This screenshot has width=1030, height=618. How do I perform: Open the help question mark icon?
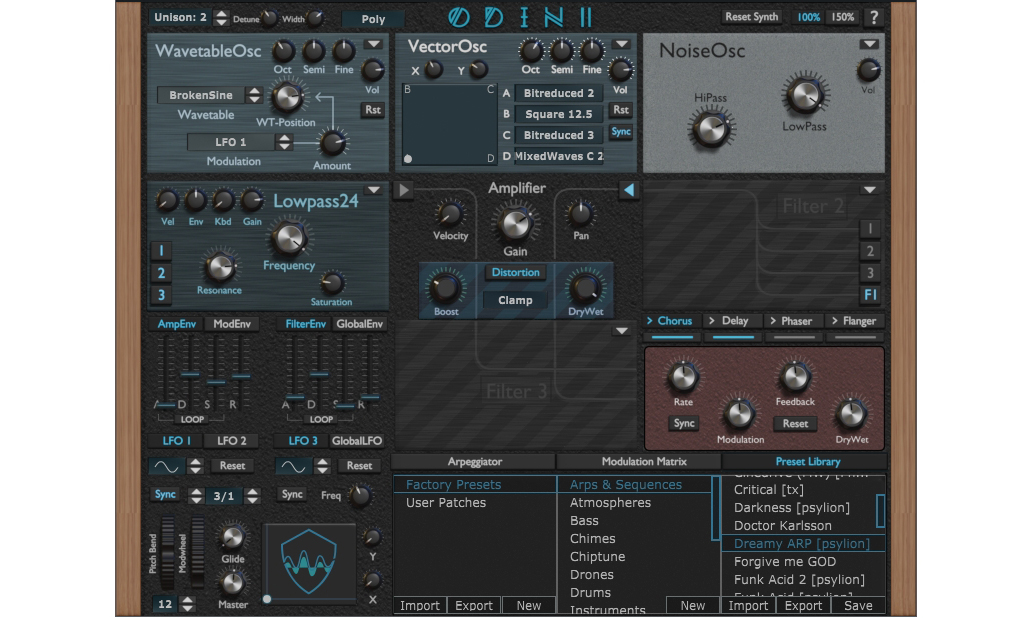coord(874,18)
